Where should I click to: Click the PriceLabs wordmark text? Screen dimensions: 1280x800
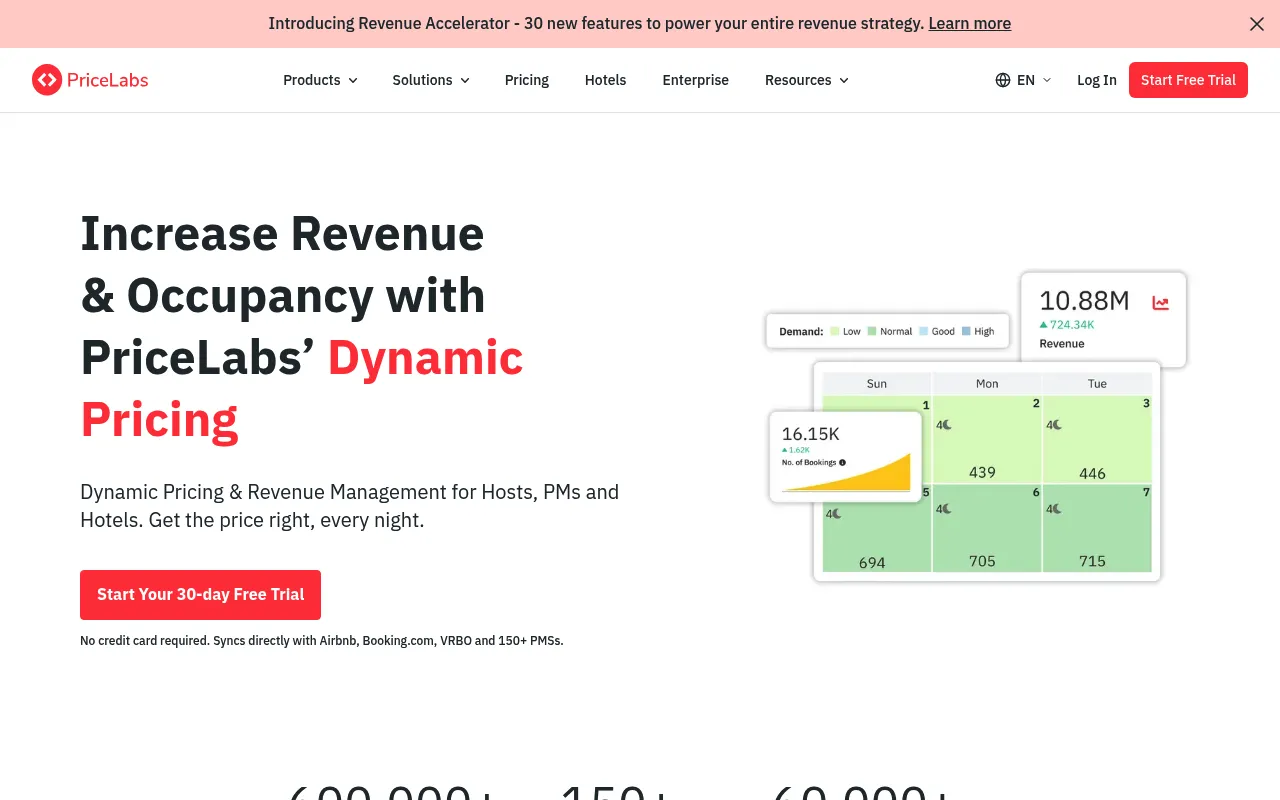[x=107, y=80]
